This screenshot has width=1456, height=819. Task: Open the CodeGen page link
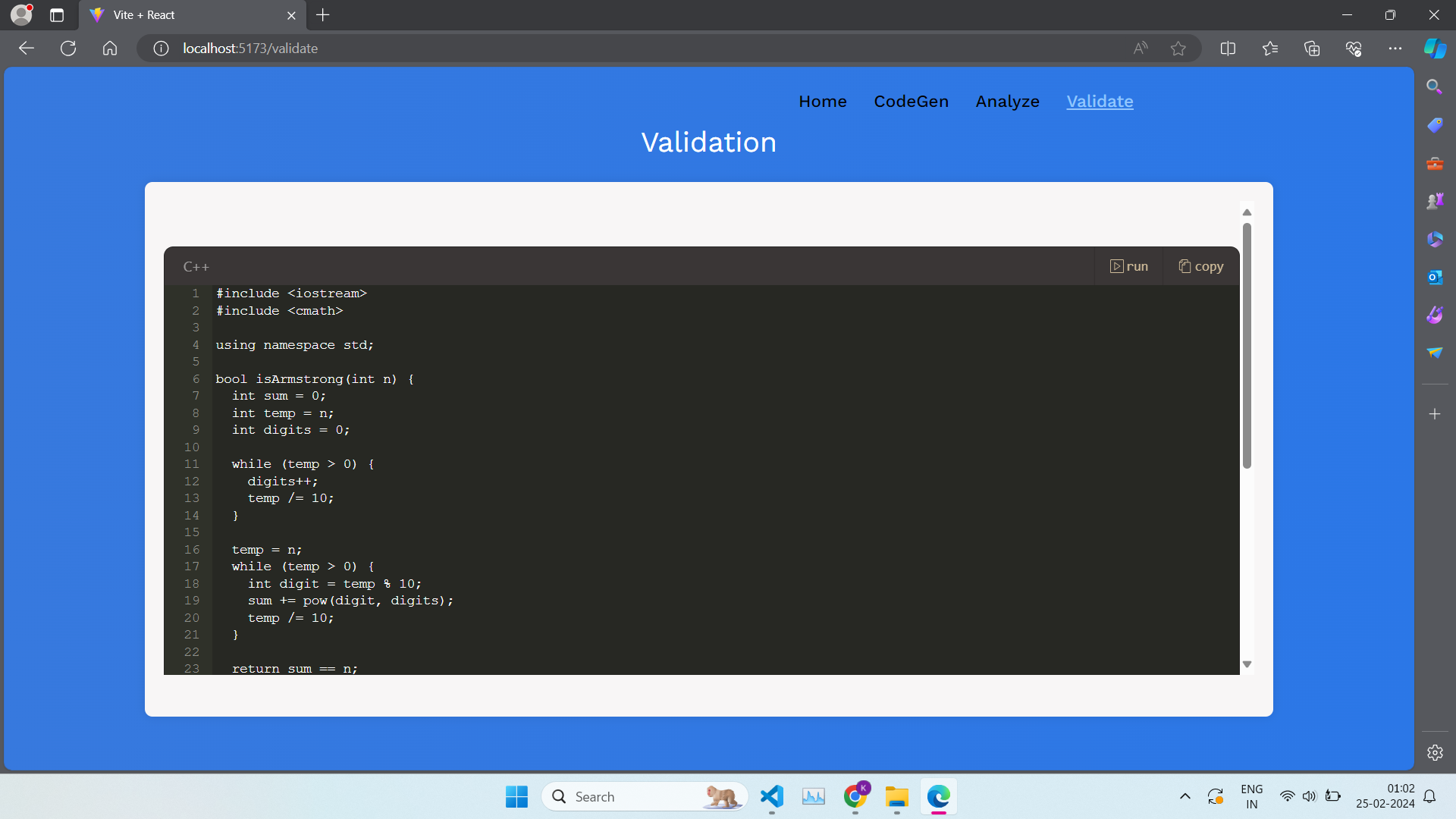point(911,102)
